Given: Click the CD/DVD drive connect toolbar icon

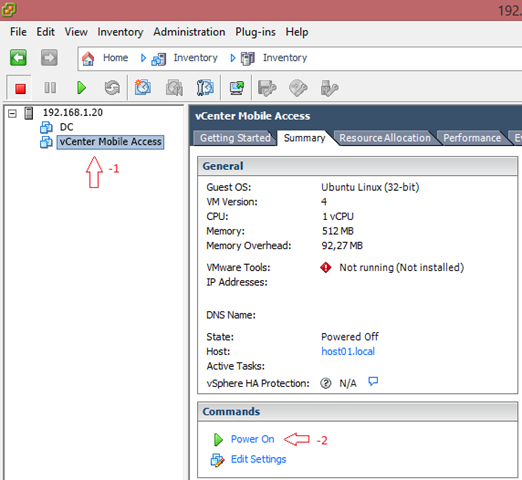Looking at the screenshot, I should tap(298, 88).
